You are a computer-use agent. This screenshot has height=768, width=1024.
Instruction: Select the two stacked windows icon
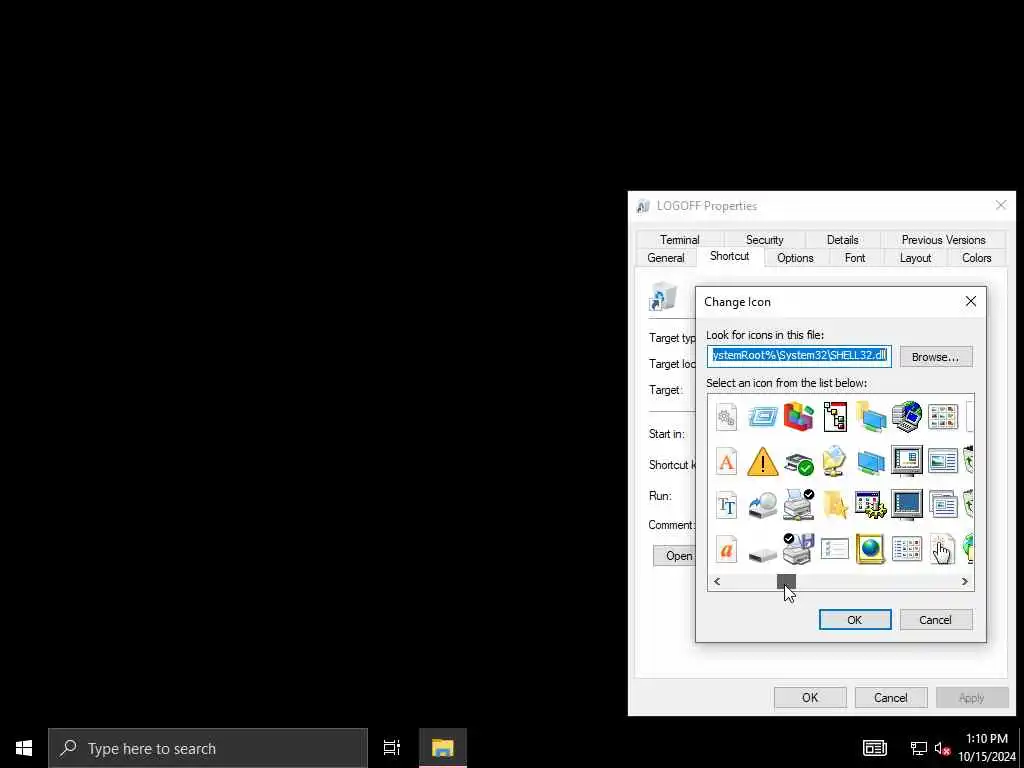tap(942, 505)
